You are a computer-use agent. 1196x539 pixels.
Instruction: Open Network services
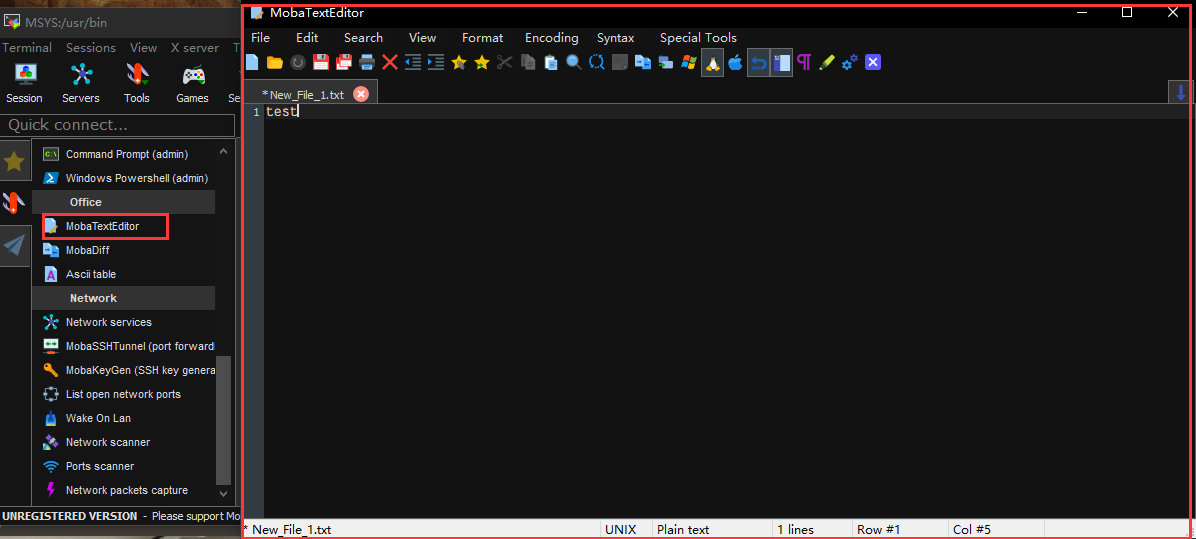pos(98,322)
